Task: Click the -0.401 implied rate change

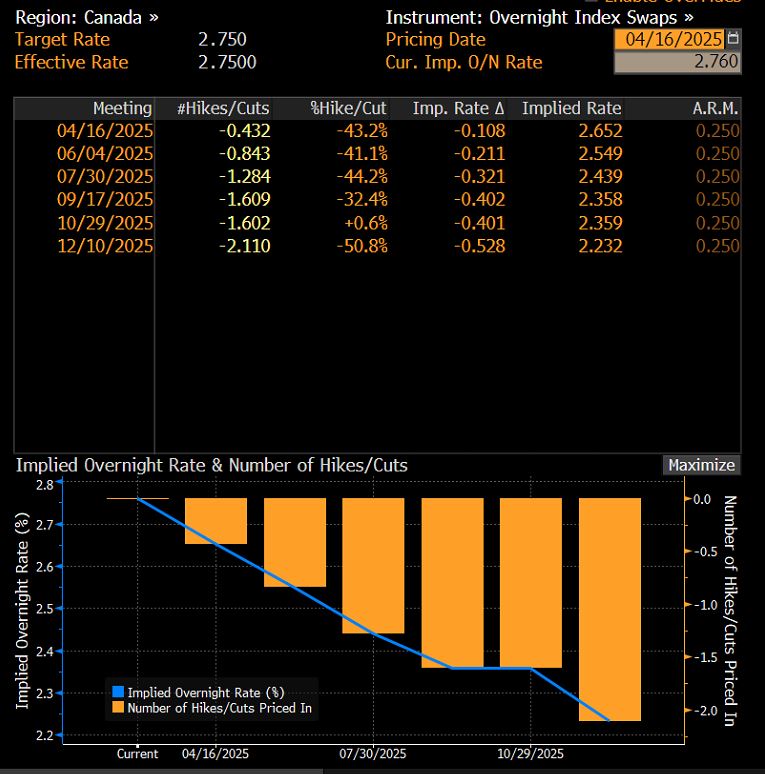Action: 480,223
